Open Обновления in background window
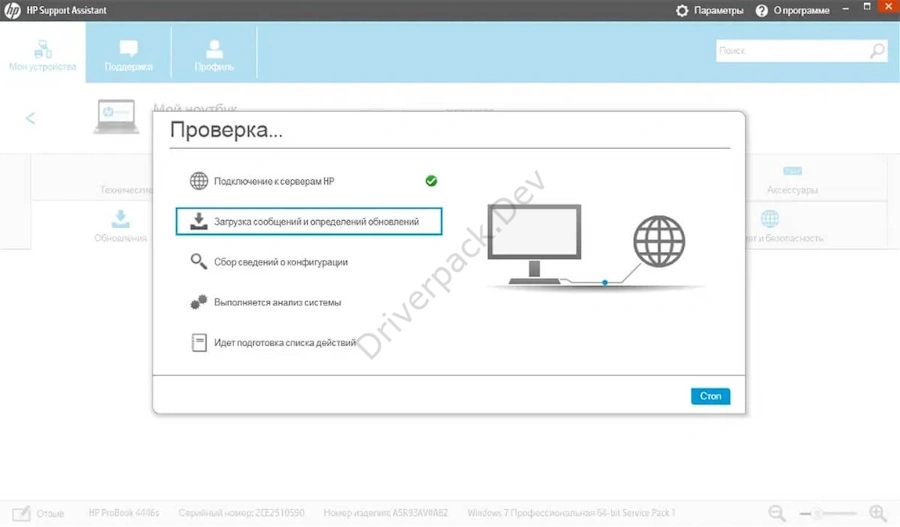This screenshot has width=900, height=527. click(x=121, y=226)
